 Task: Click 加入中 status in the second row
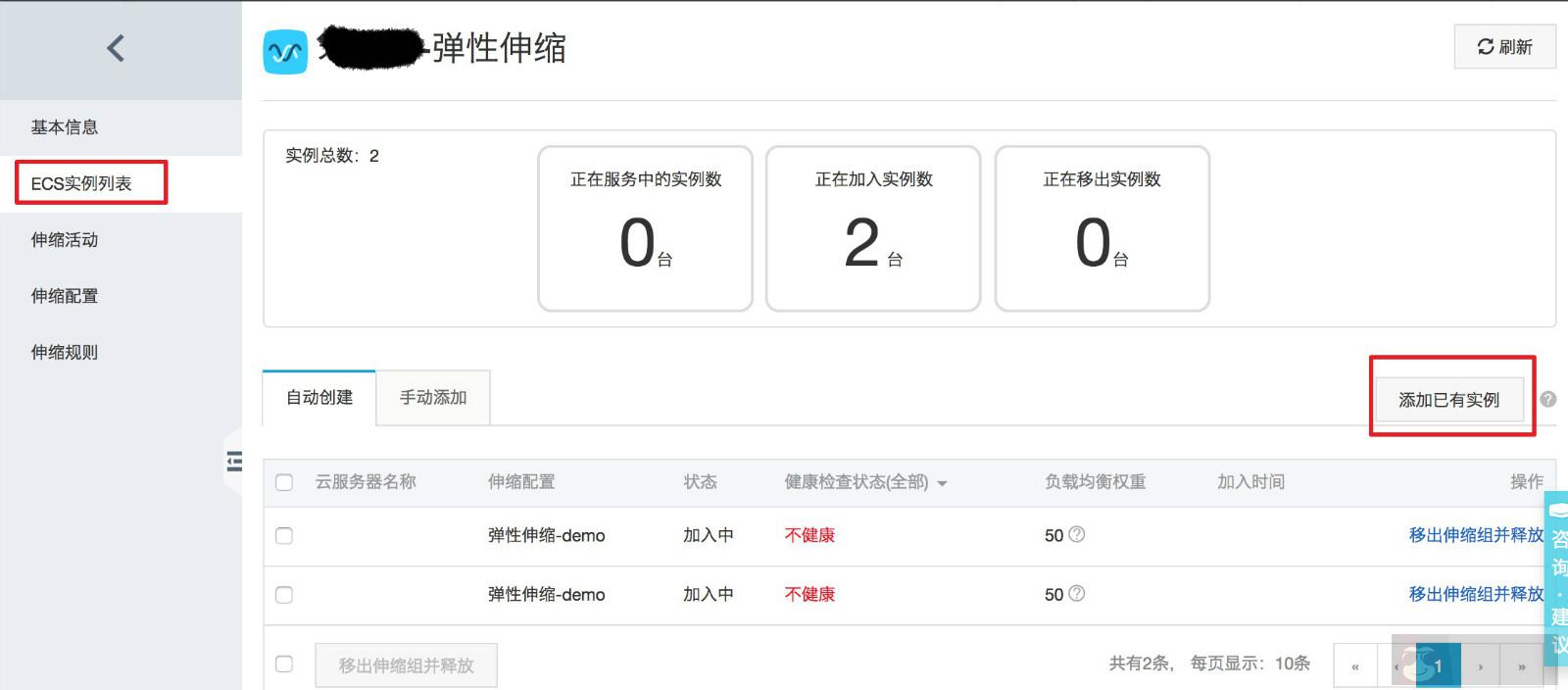[709, 594]
